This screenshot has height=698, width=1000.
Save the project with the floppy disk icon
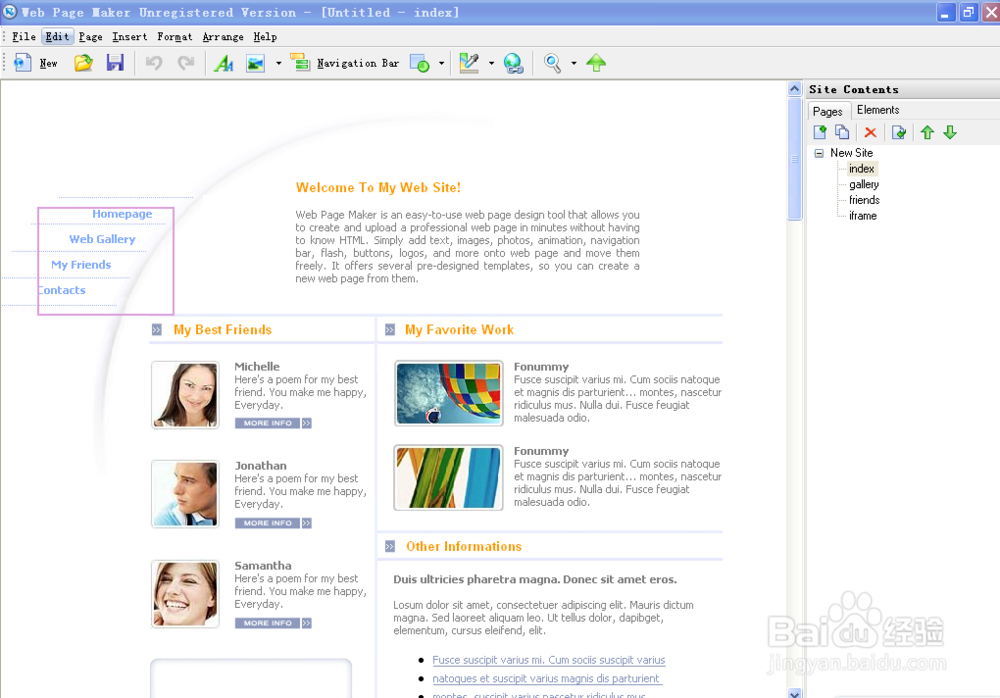point(115,63)
